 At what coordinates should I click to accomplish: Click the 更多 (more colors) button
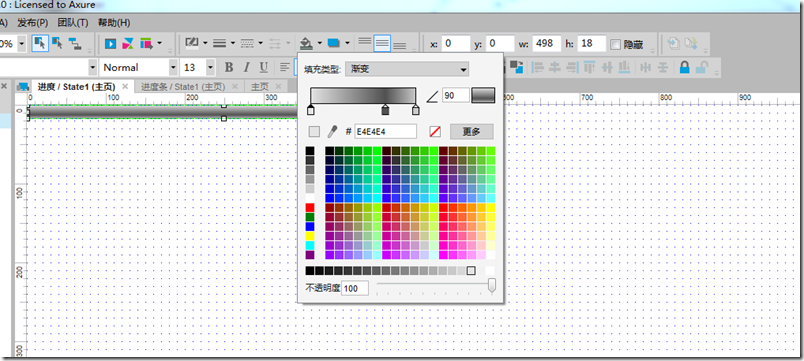pyautogui.click(x=472, y=132)
